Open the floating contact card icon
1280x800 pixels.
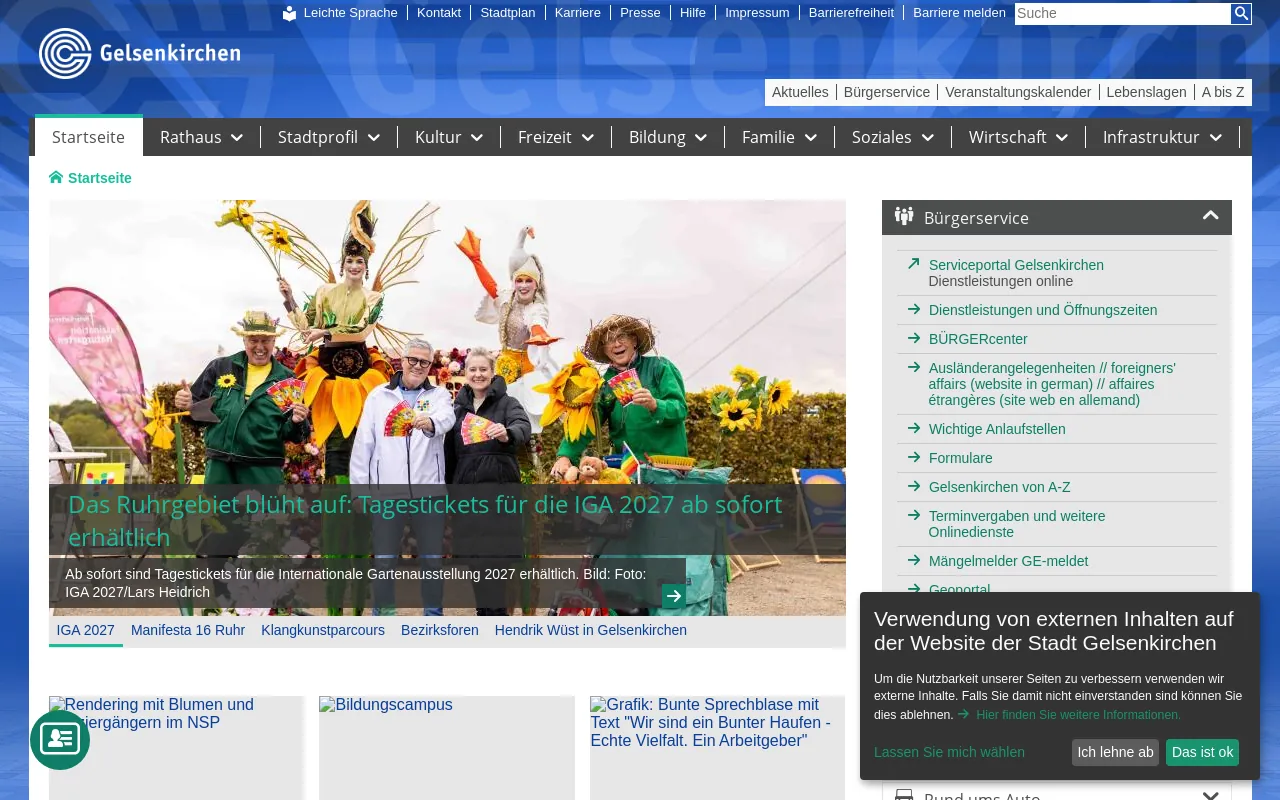point(60,740)
